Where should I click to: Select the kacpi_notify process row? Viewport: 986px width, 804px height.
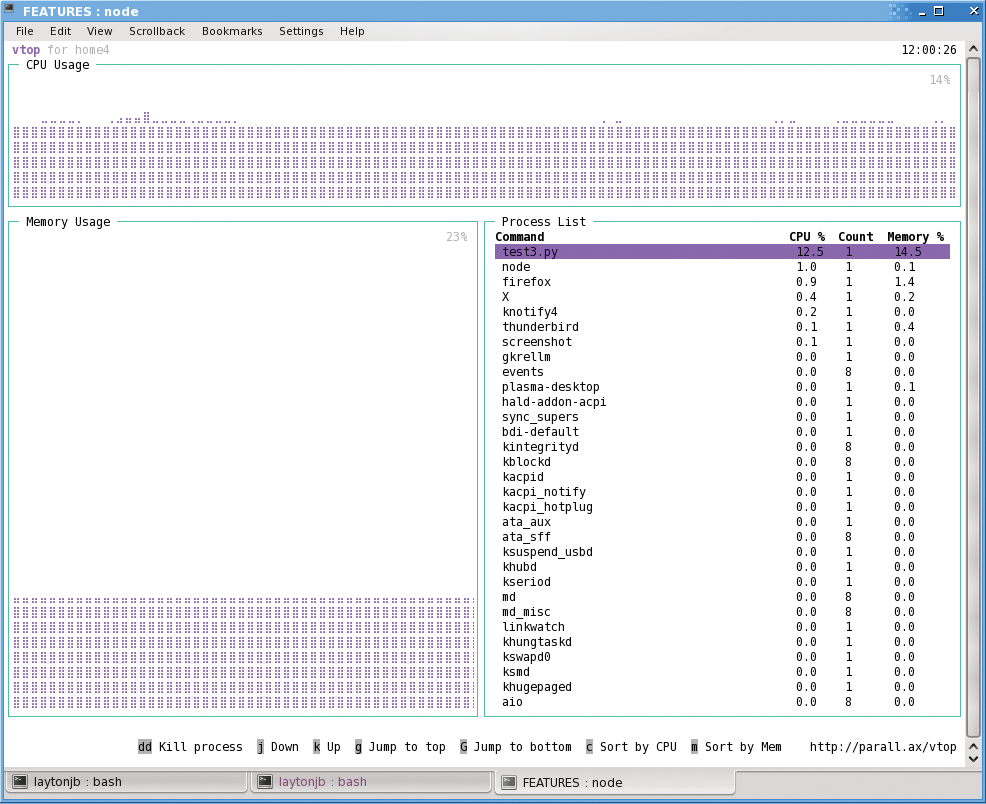722,492
